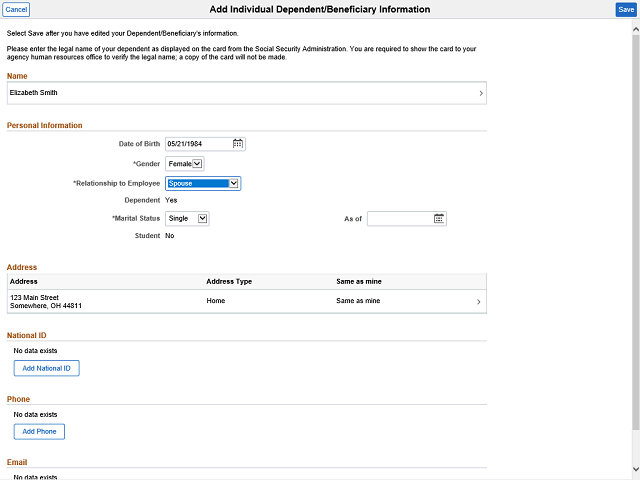640x480 pixels.
Task: Click the As of date input field
Action: pyautogui.click(x=400, y=219)
